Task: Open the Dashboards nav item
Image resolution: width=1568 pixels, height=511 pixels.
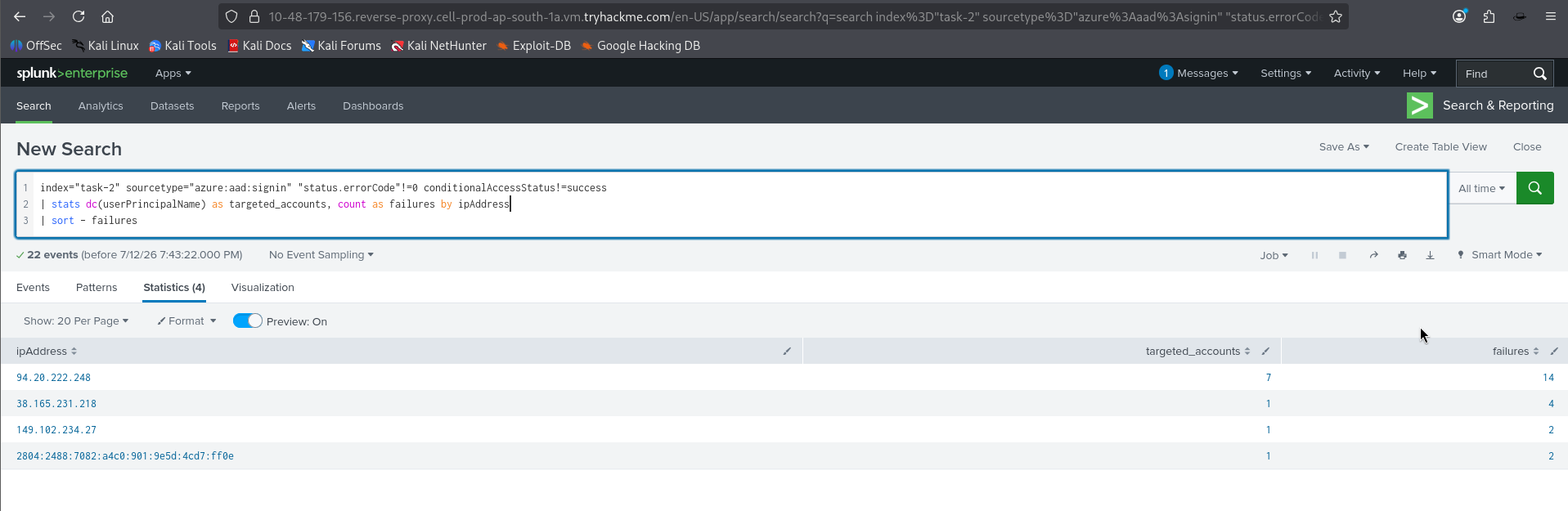Action: [373, 106]
